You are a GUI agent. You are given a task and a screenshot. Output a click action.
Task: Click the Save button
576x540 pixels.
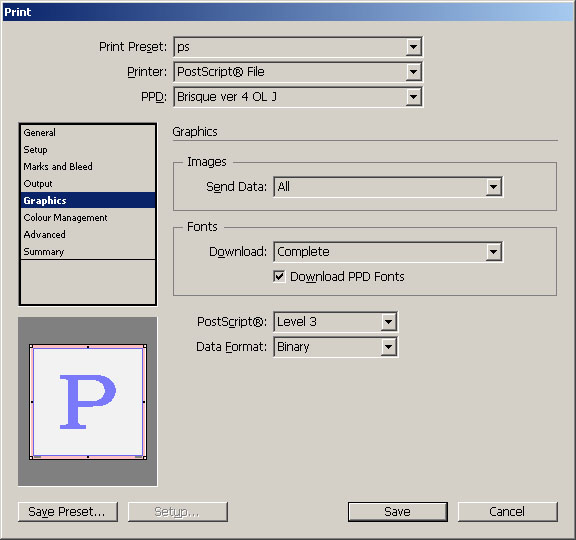click(398, 512)
